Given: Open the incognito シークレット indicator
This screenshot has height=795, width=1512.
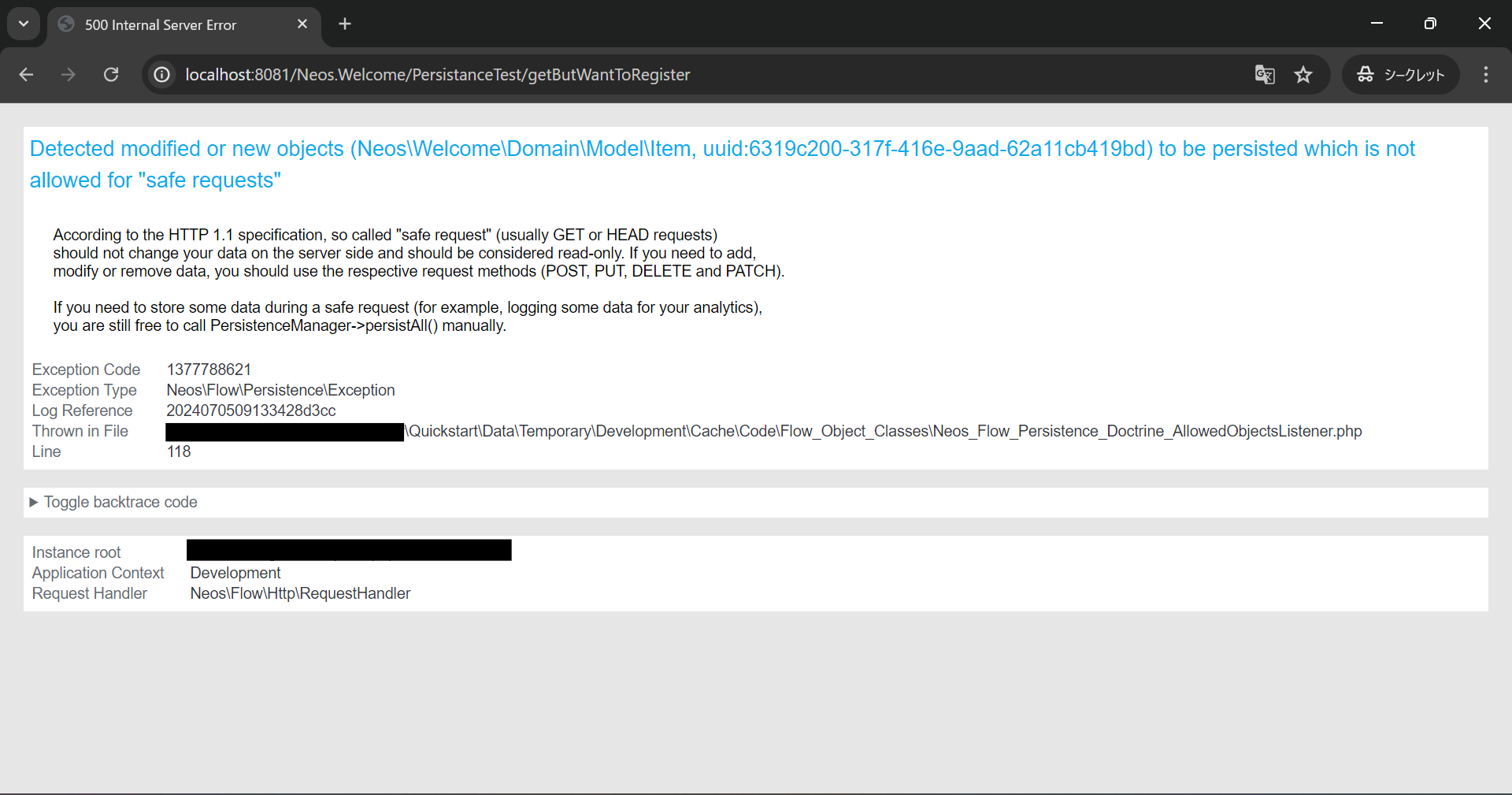Looking at the screenshot, I should [1401, 75].
